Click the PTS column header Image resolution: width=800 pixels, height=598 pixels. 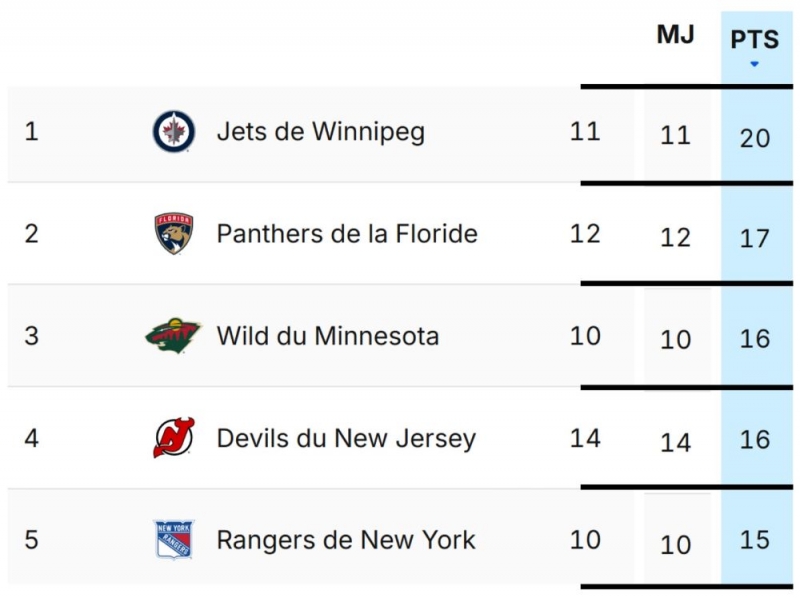pyautogui.click(x=755, y=40)
